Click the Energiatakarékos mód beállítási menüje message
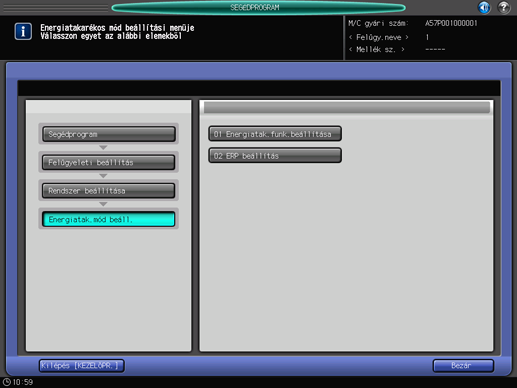This screenshot has width=517, height=388. 117,28
